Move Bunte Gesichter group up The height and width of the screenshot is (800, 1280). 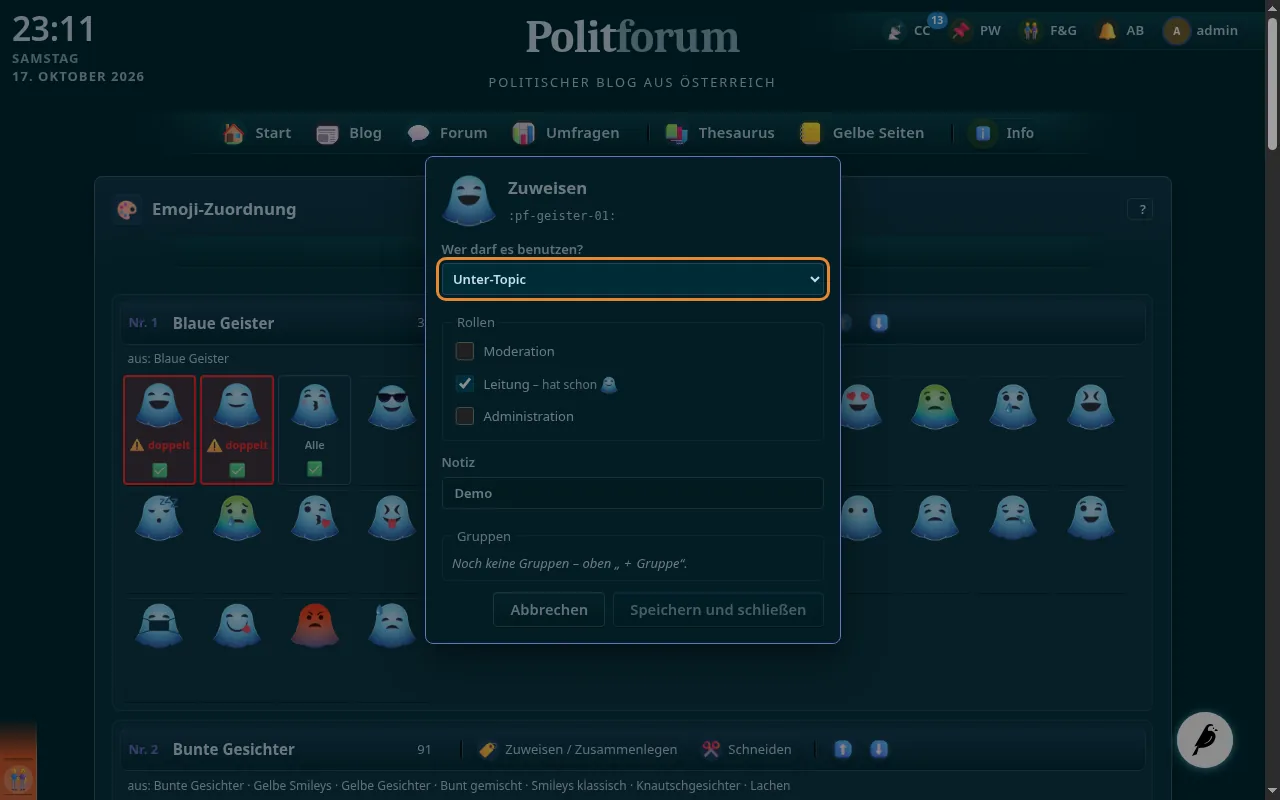pyautogui.click(x=843, y=749)
